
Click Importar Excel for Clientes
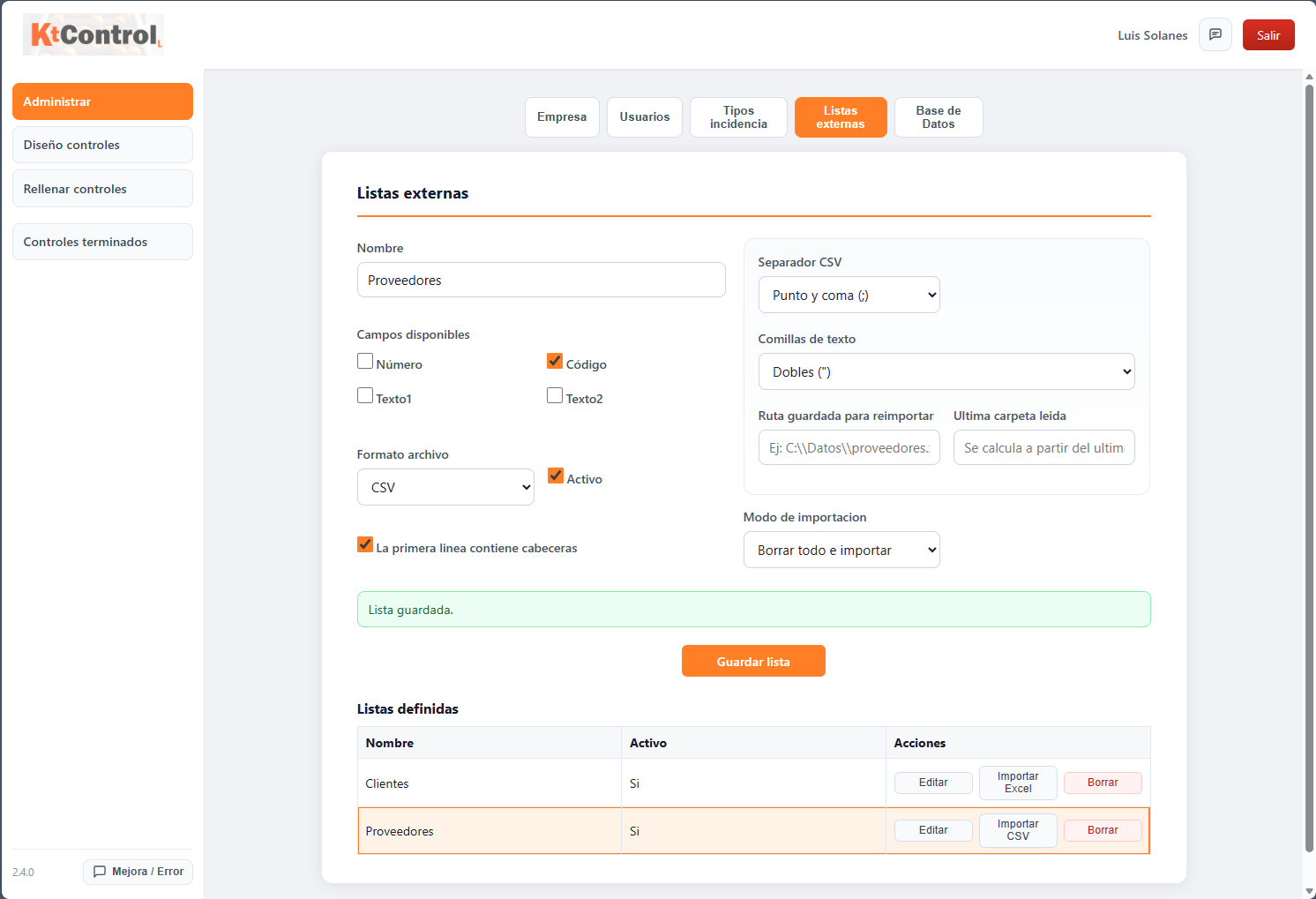click(1018, 783)
